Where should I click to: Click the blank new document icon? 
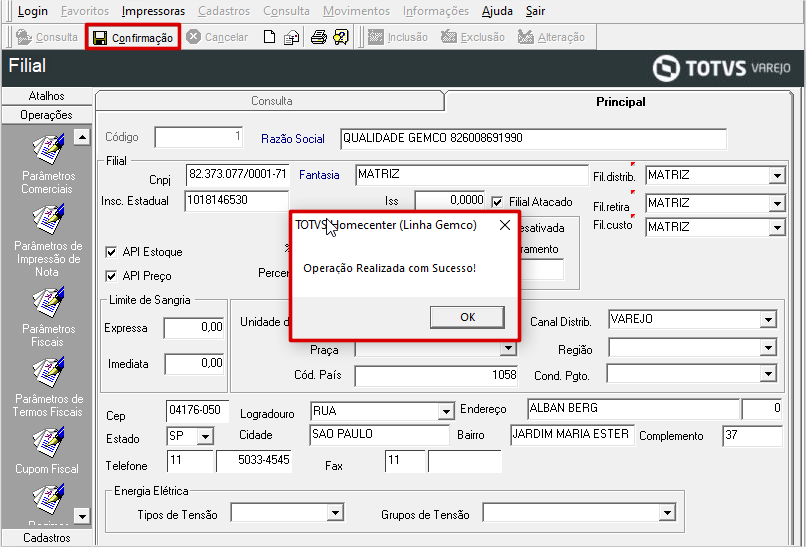coord(269,37)
